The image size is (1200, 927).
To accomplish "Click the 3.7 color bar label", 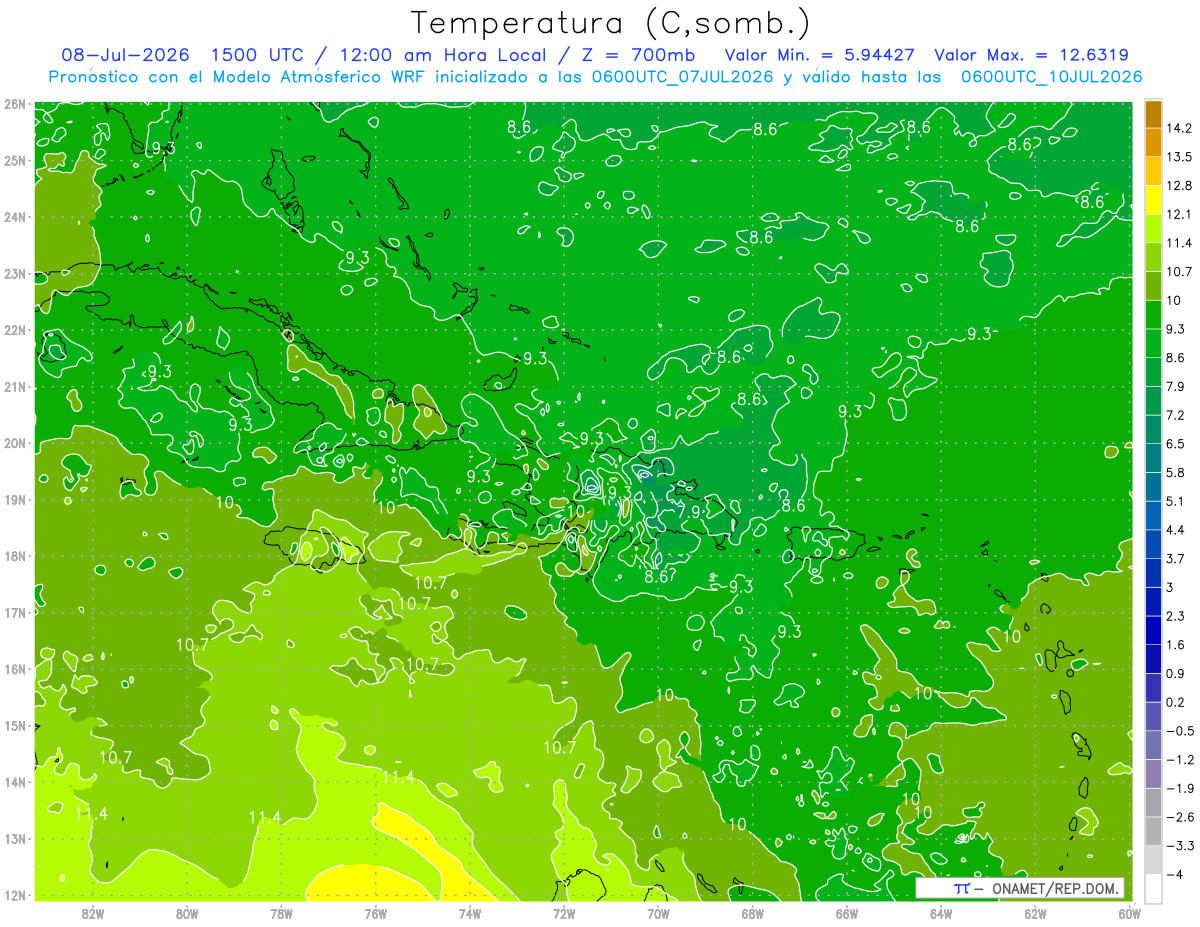I will (x=1176, y=558).
